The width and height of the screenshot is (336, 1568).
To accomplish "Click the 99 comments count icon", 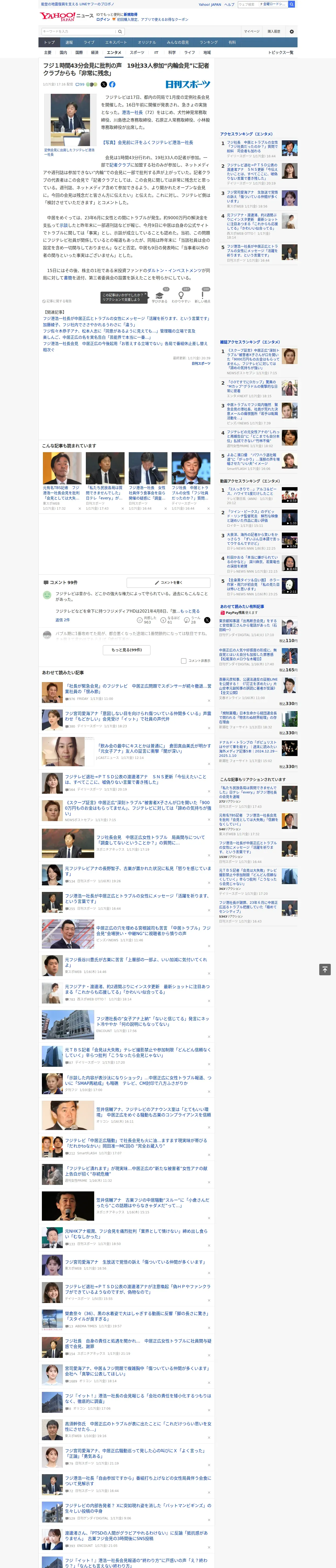I will (80, 85).
